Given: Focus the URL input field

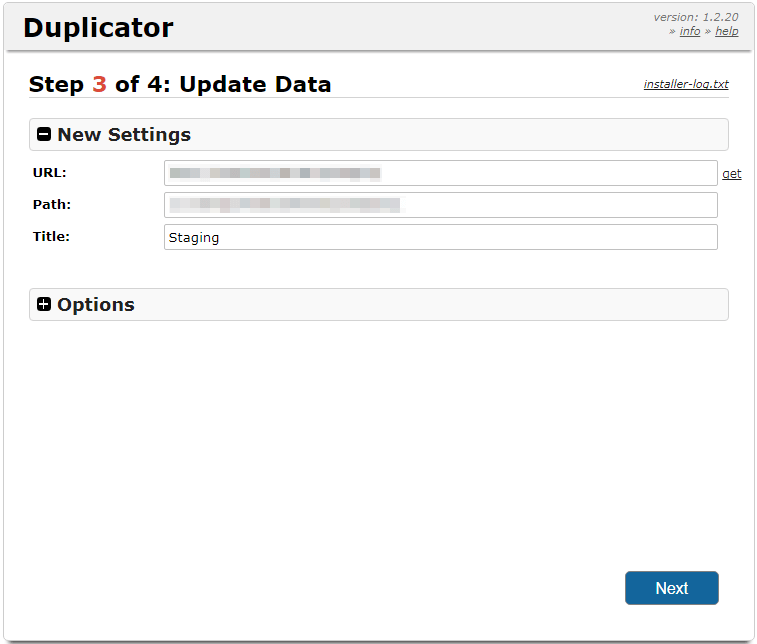Looking at the screenshot, I should tap(441, 173).
